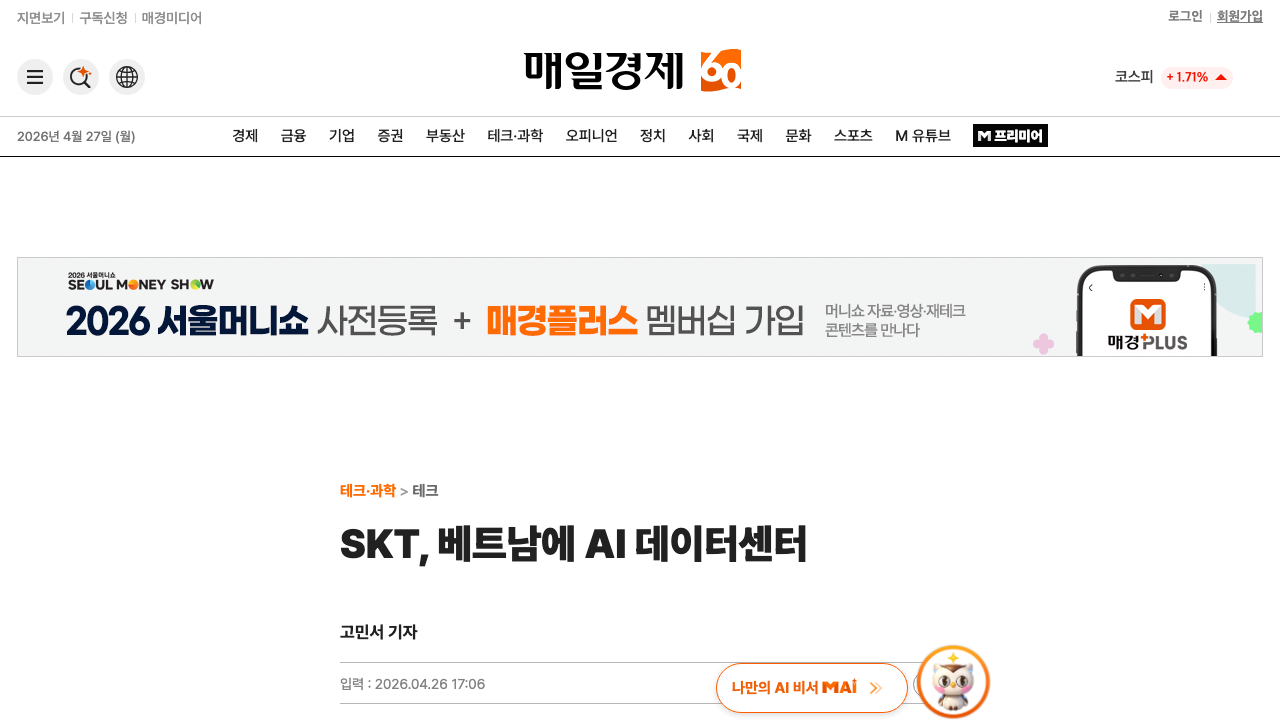Select 오피니언 menu item
The image size is (1280, 720).
pyautogui.click(x=591, y=136)
